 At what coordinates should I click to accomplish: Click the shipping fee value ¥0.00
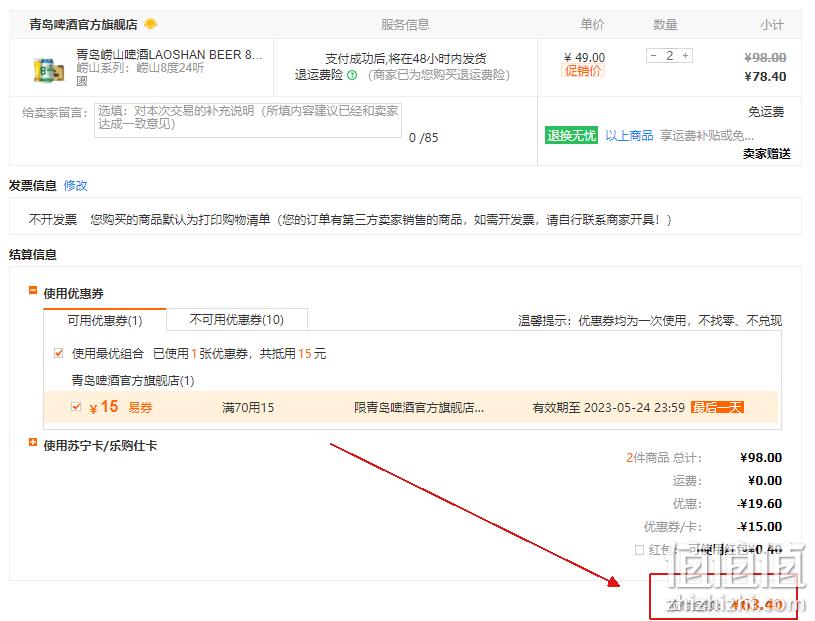click(x=765, y=481)
